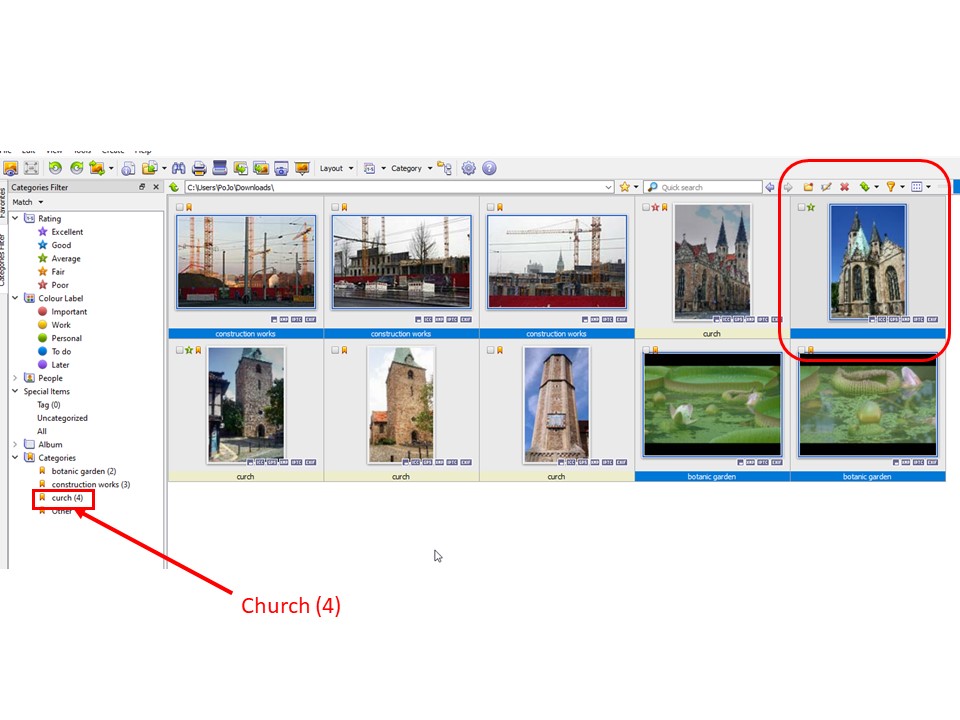Click the printer icon in toolbar

click(x=199, y=168)
